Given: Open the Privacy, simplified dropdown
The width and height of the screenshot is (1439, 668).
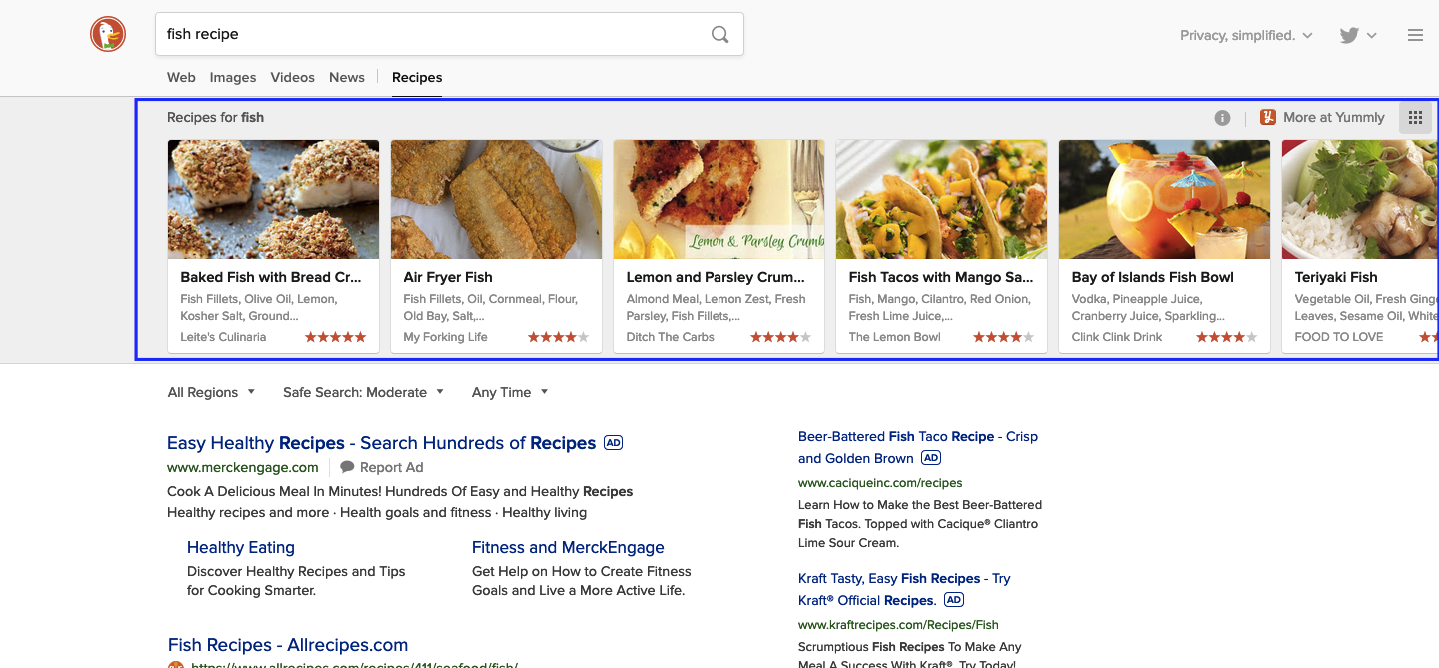Looking at the screenshot, I should tap(1245, 34).
